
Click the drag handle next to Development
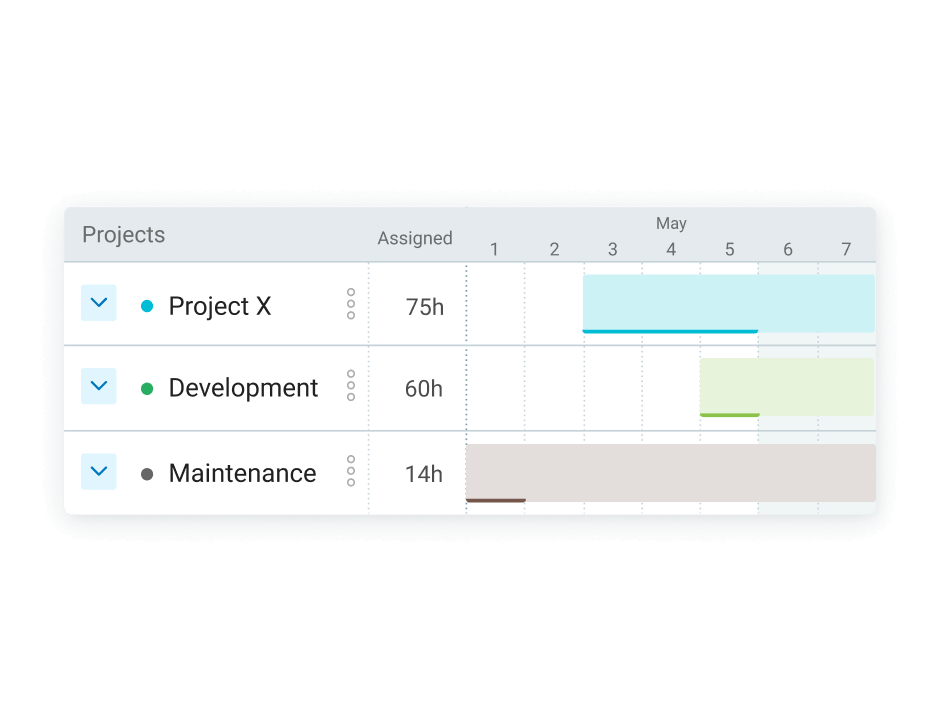tap(352, 388)
